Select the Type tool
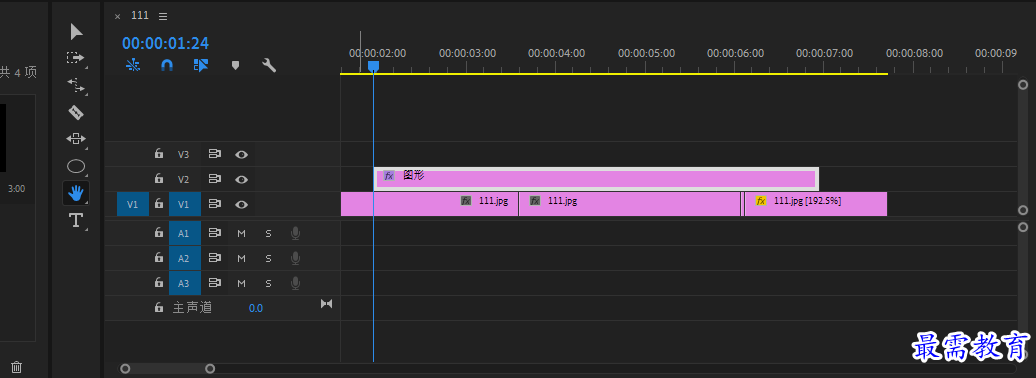The height and width of the screenshot is (378, 1036). [x=76, y=220]
